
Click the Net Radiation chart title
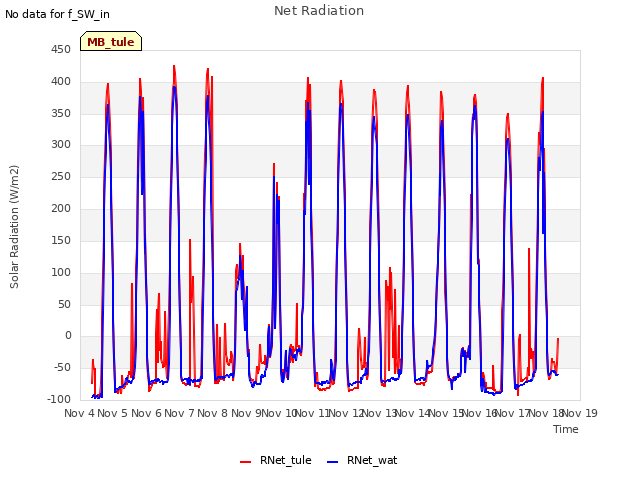[x=319, y=11]
